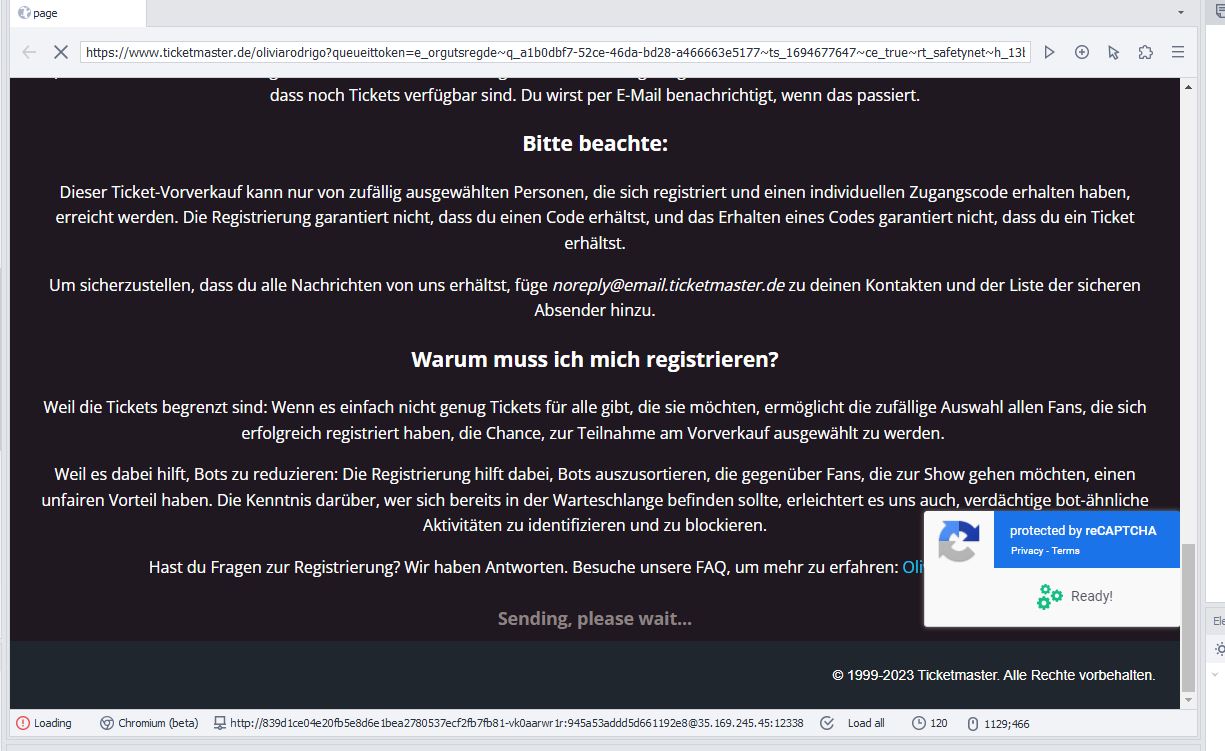The image size is (1225, 751).
Task: Click the scrollbar up arrow
Action: tap(1188, 86)
